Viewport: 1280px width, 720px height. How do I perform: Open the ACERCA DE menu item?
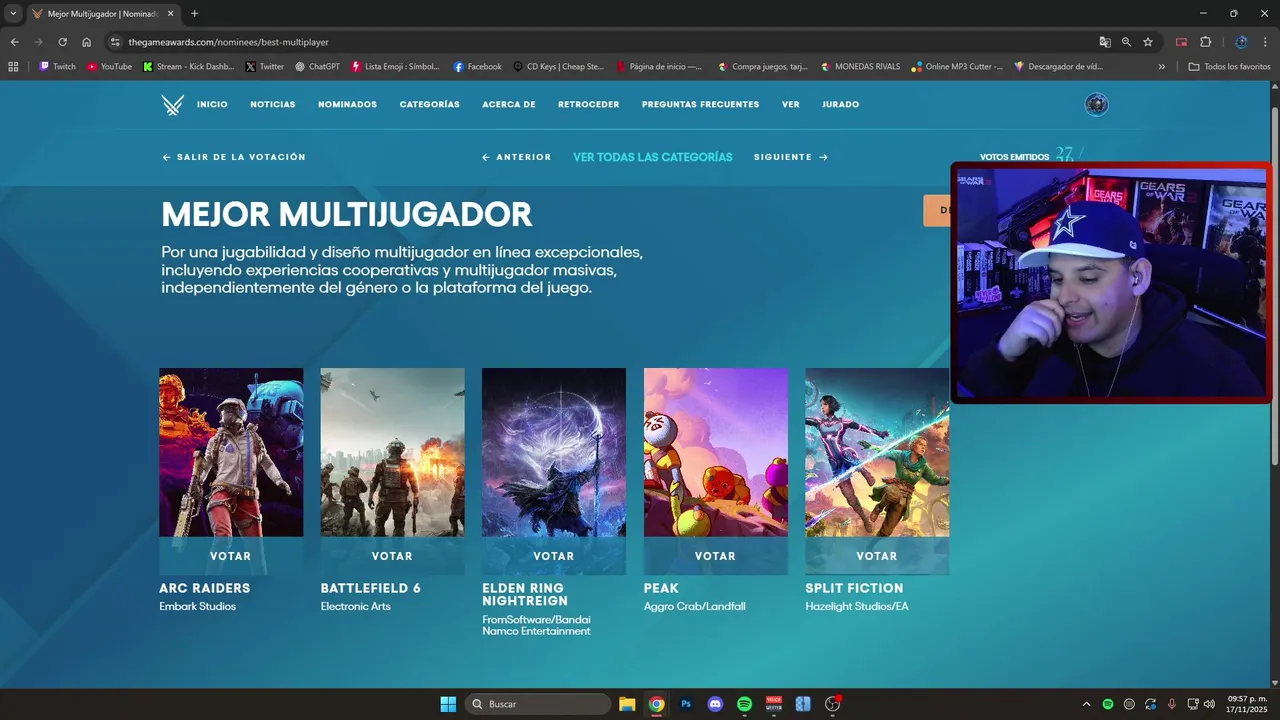pyautogui.click(x=509, y=105)
